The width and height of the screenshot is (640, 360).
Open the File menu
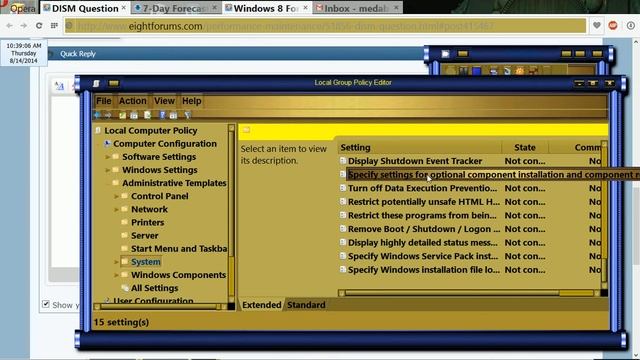pos(104,101)
